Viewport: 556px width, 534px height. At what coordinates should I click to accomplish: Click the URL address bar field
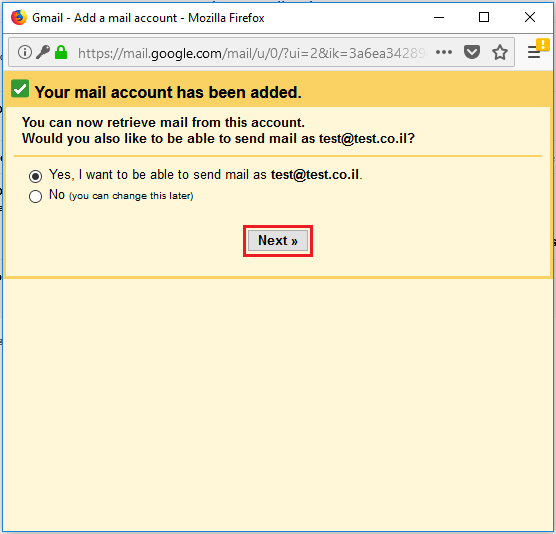pos(251,53)
